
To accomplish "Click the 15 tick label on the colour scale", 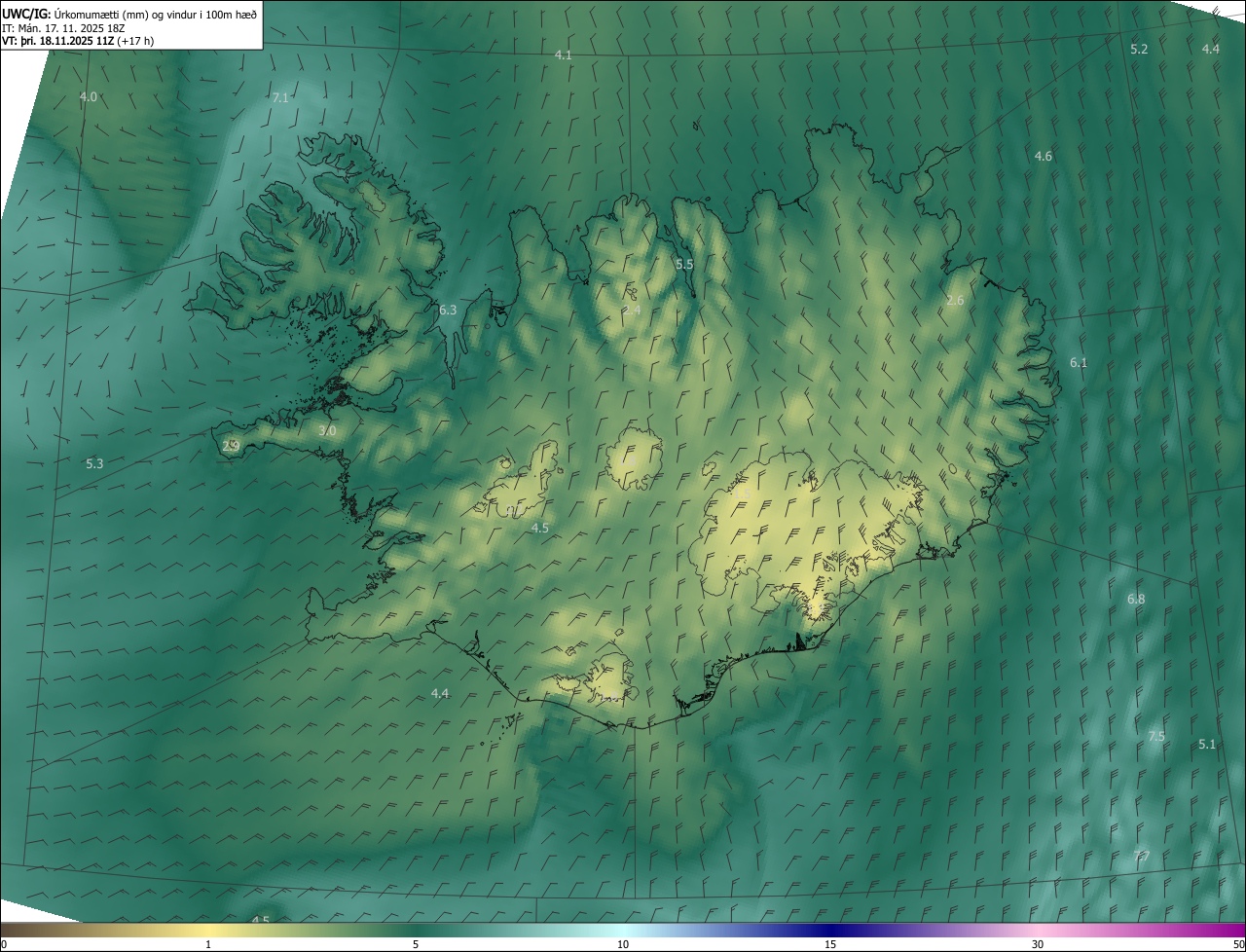I will click(x=830, y=944).
